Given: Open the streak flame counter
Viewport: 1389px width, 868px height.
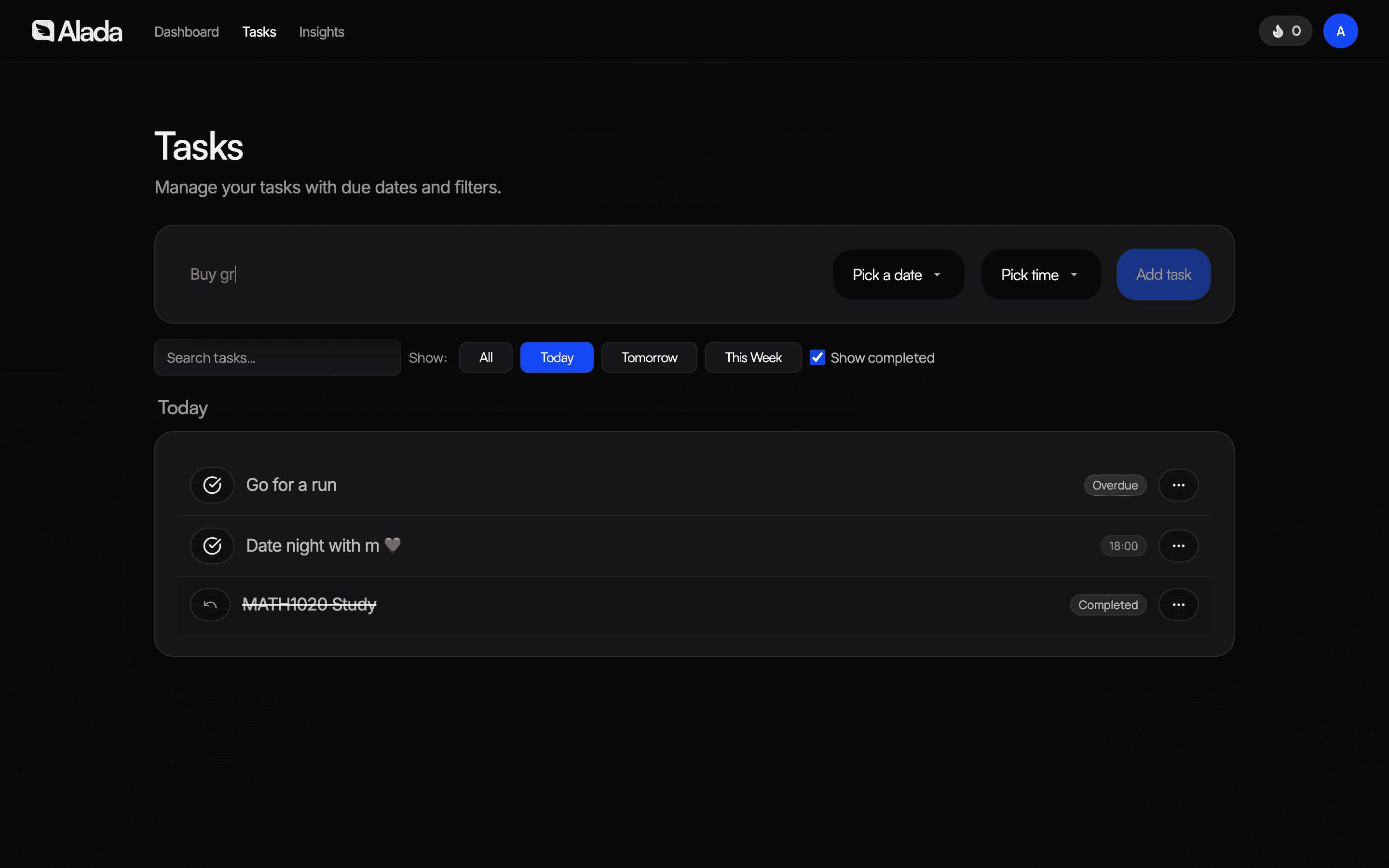Looking at the screenshot, I should [1285, 31].
